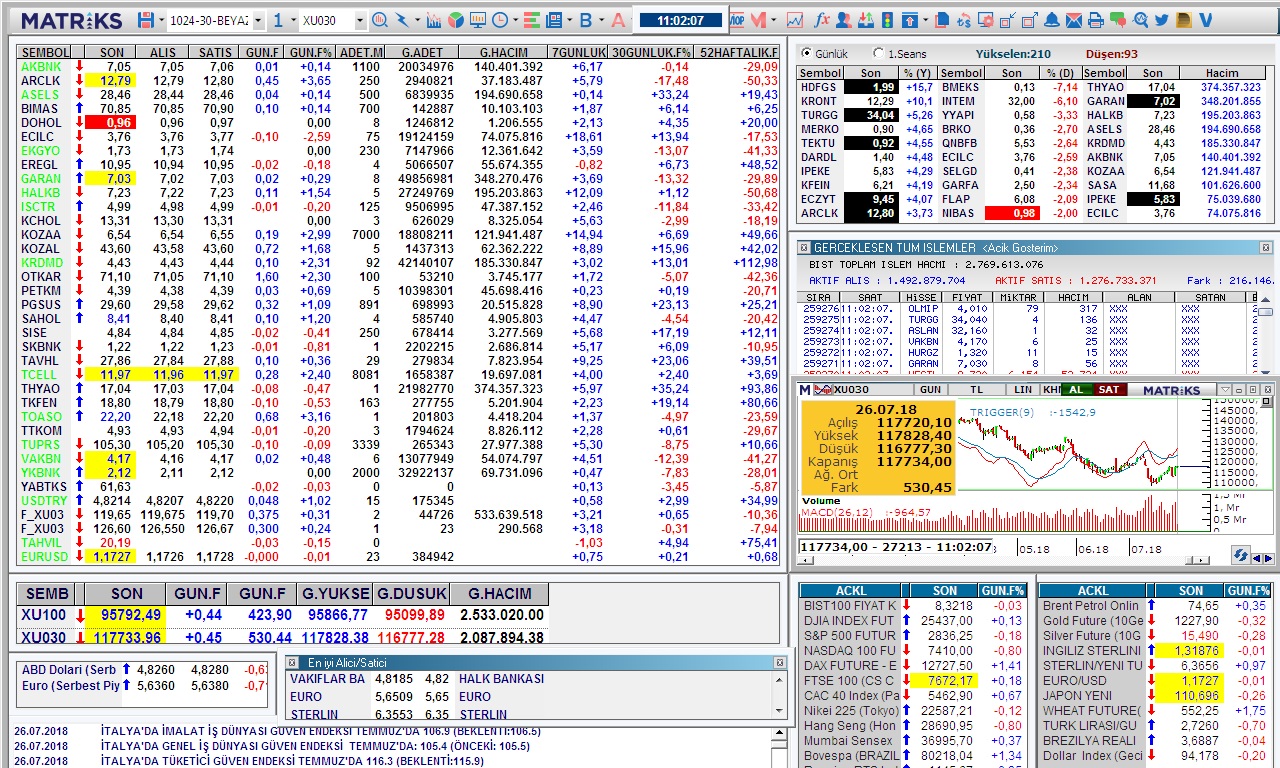Click the colored pie chart icon
Screen dimensions: 1280x768
pyautogui.click(x=456, y=20)
